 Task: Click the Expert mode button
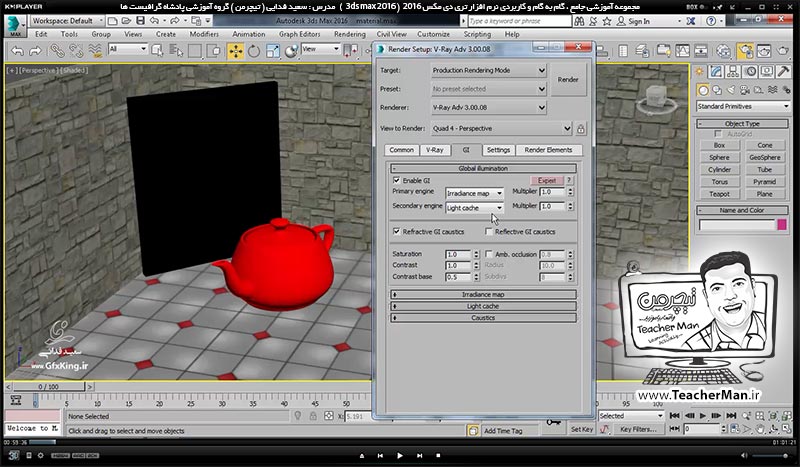click(546, 180)
